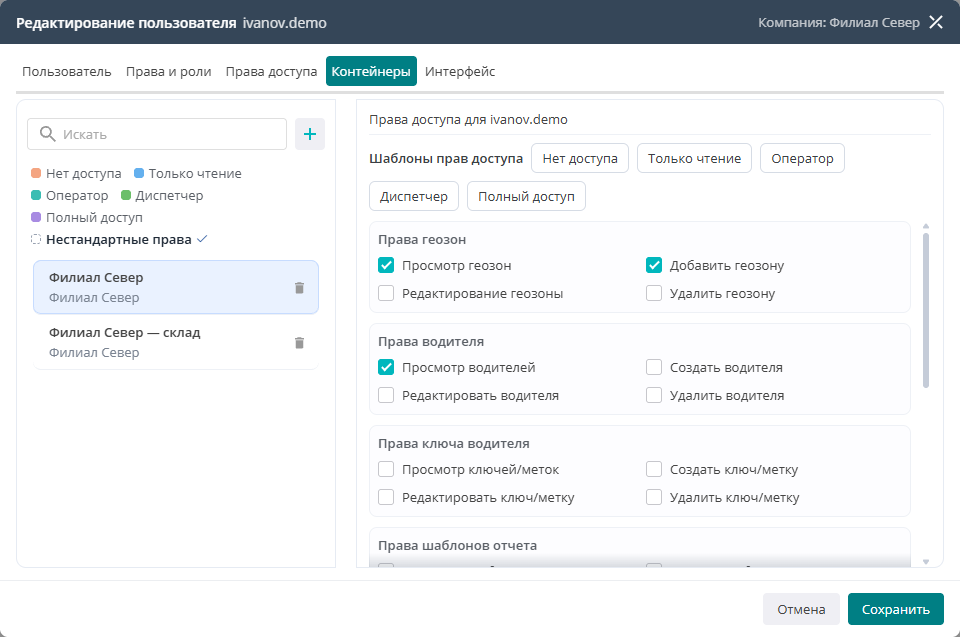Check Удалить геозону option
The height and width of the screenshot is (637, 960).
(x=654, y=293)
